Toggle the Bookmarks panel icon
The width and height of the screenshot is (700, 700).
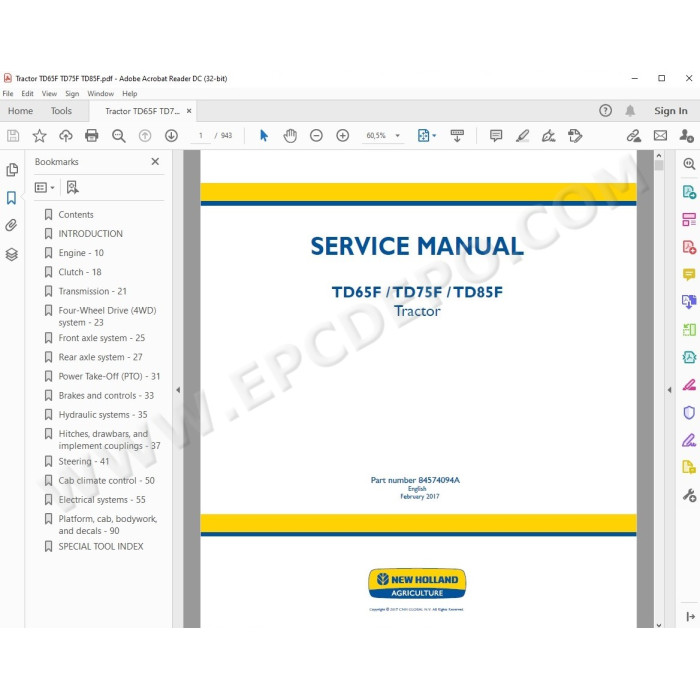[12, 198]
